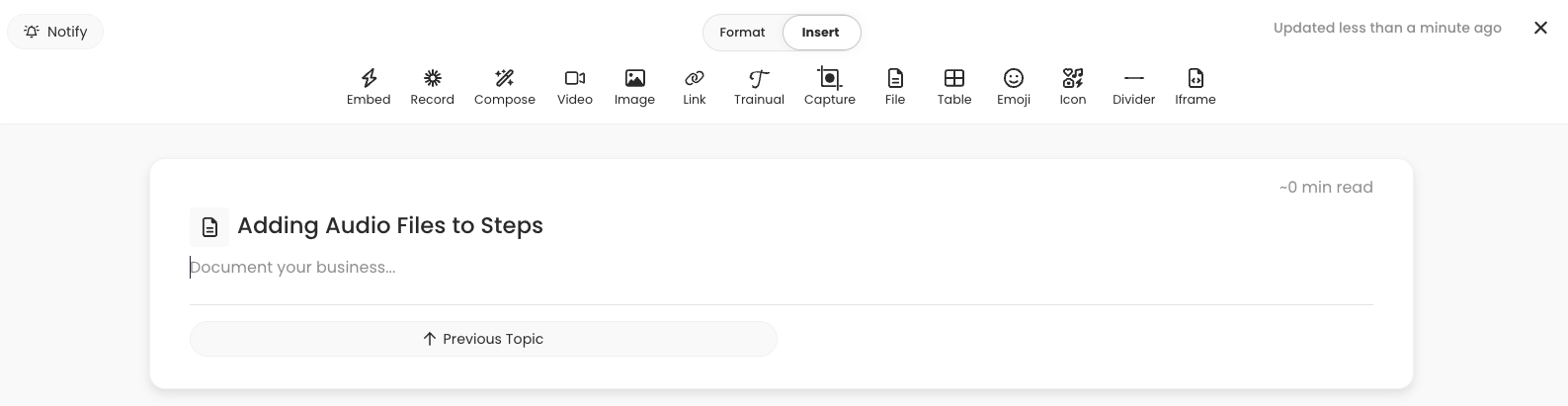Open the Compose AI tool
Viewport: 1568px width, 406px height.
click(x=505, y=87)
